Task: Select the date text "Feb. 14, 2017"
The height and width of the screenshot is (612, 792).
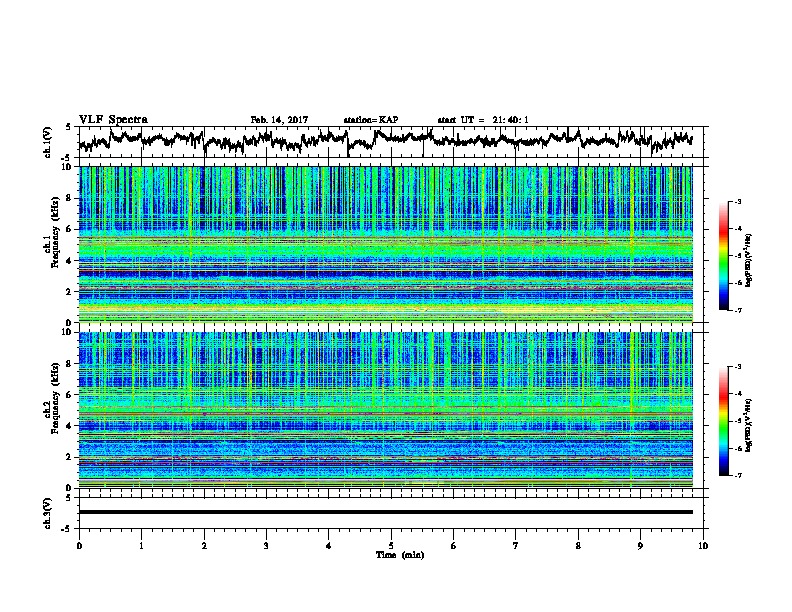Action: (x=279, y=120)
